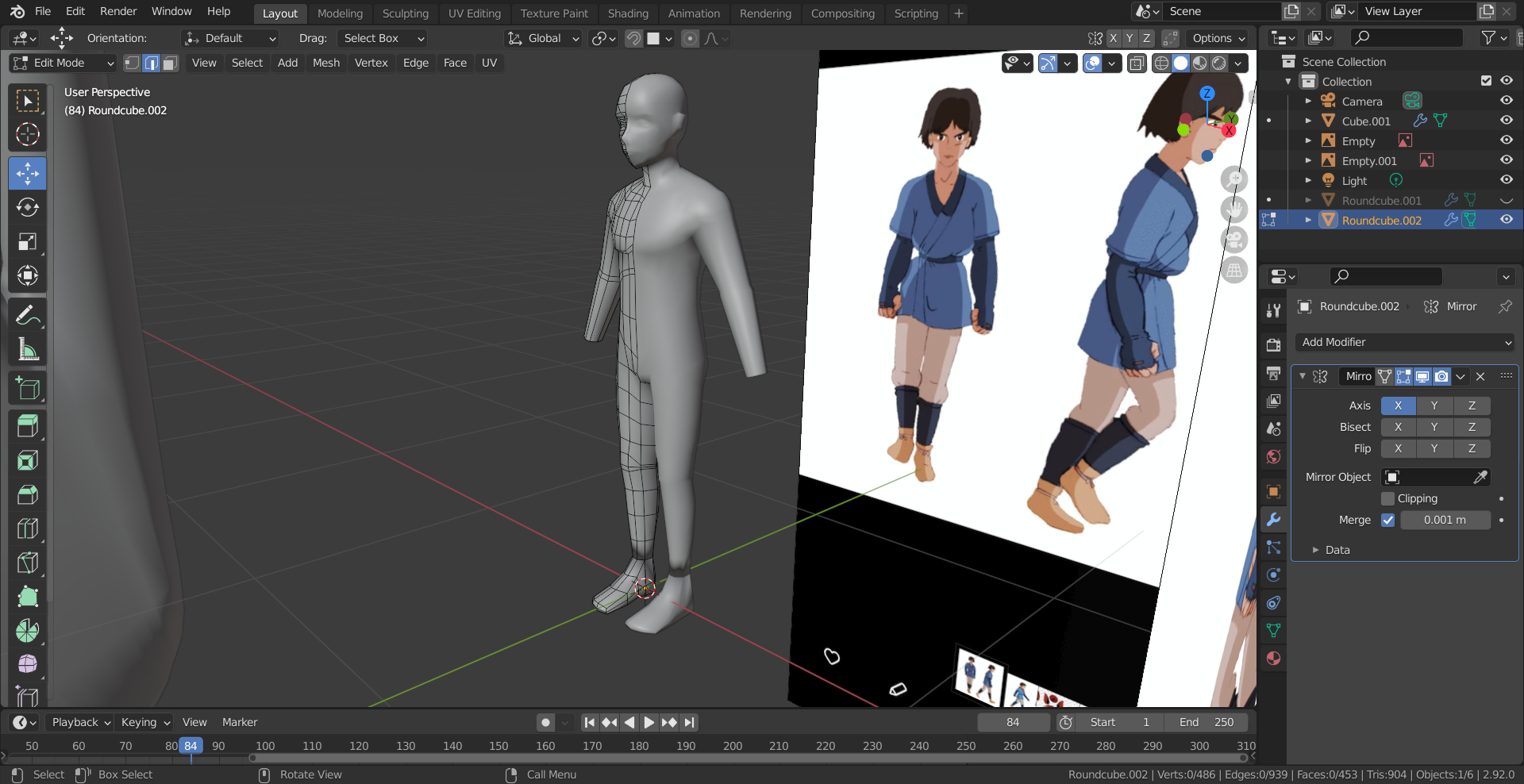Open the Add Modifier dropdown

point(1406,342)
